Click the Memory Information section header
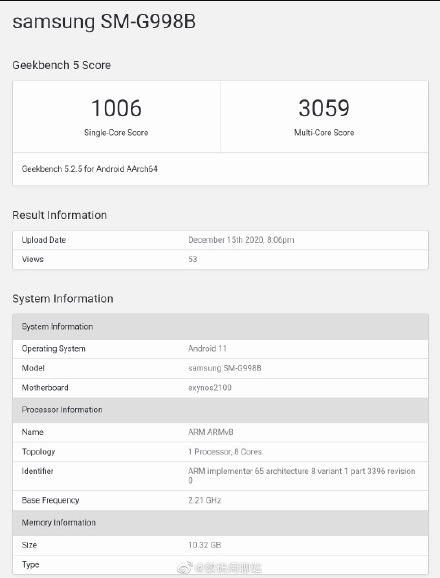This screenshot has height=578, width=440. pos(220,523)
